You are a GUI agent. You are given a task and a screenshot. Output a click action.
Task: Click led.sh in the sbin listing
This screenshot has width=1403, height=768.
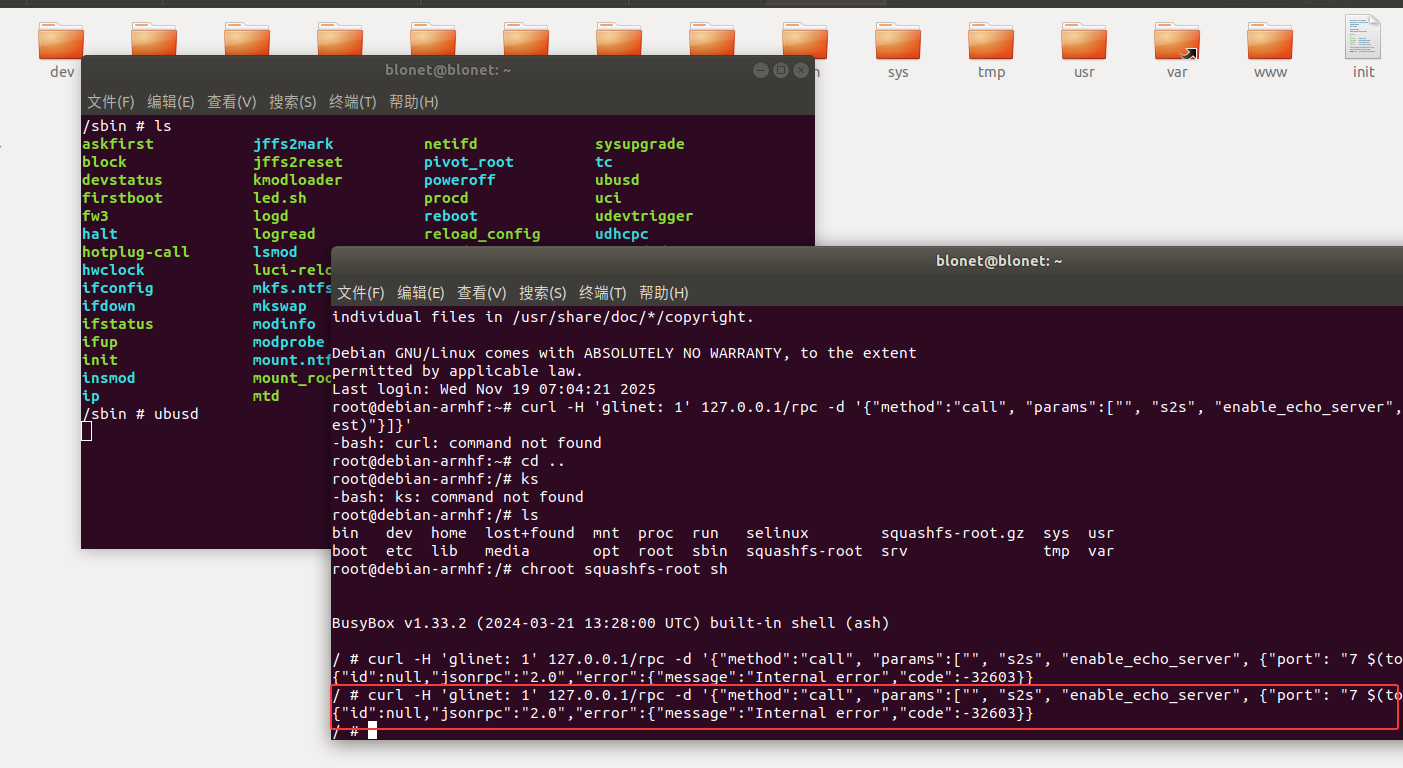[x=280, y=198]
